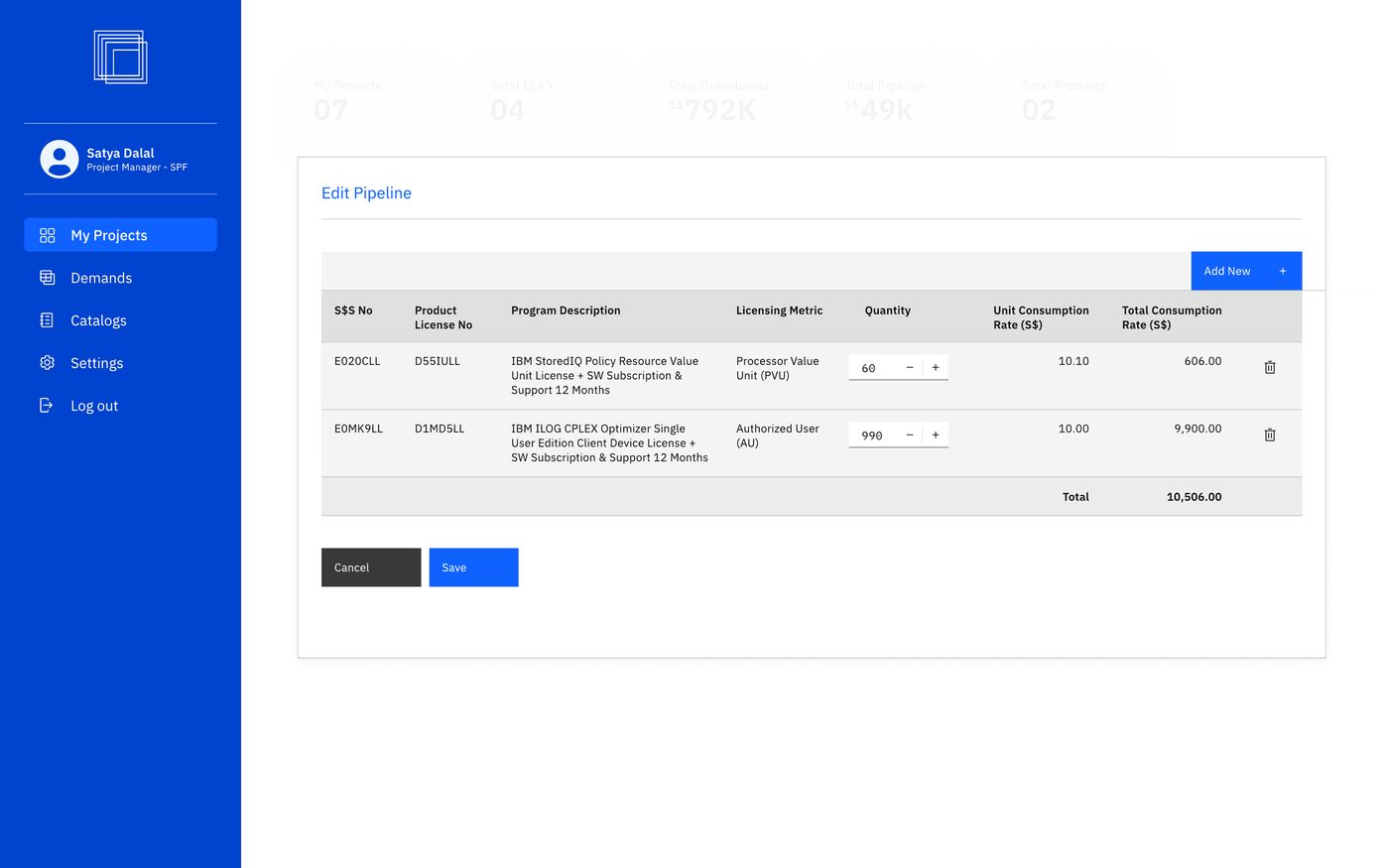The width and height of the screenshot is (1389, 868).
Task: Increase quantity for the D55IULL row
Action: pos(936,367)
